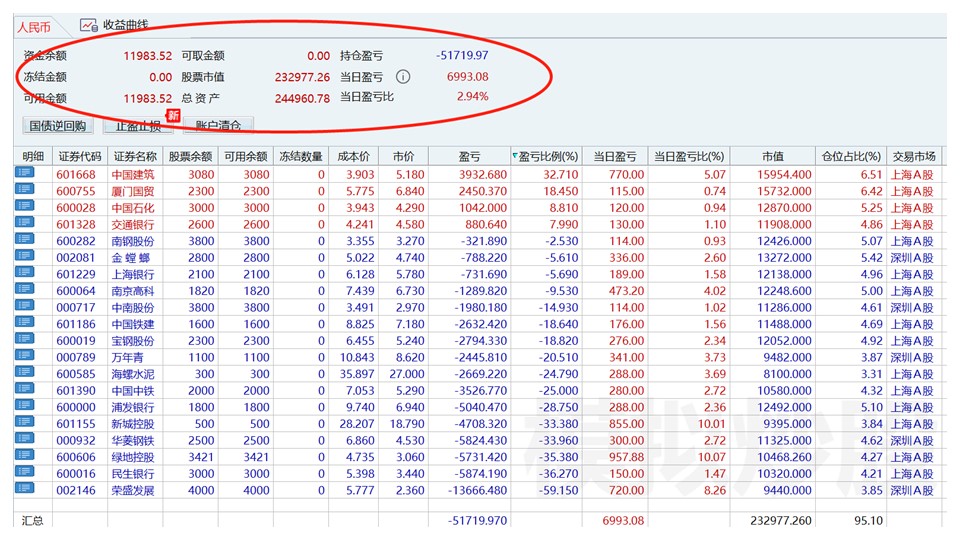
Task: Open detail icon for 601328 交通银行 row
Action: point(24,222)
